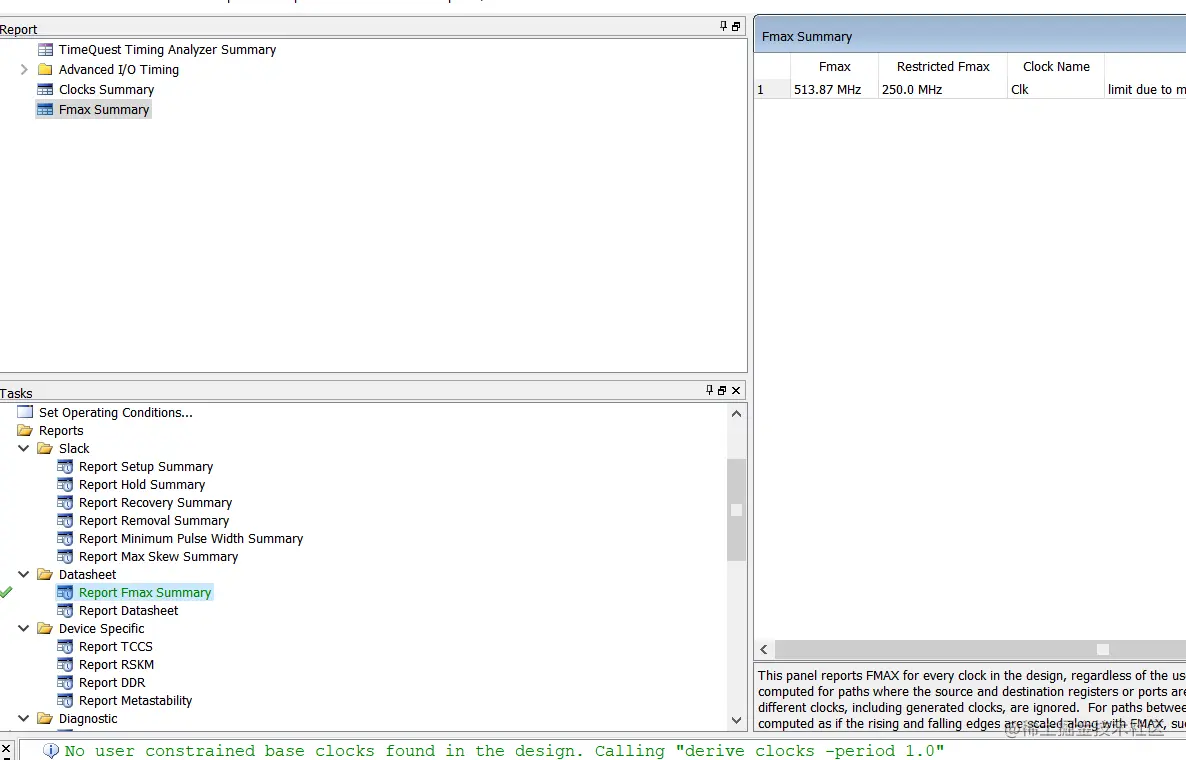Float the Report panel window
This screenshot has height=760, width=1186.
click(x=736, y=26)
